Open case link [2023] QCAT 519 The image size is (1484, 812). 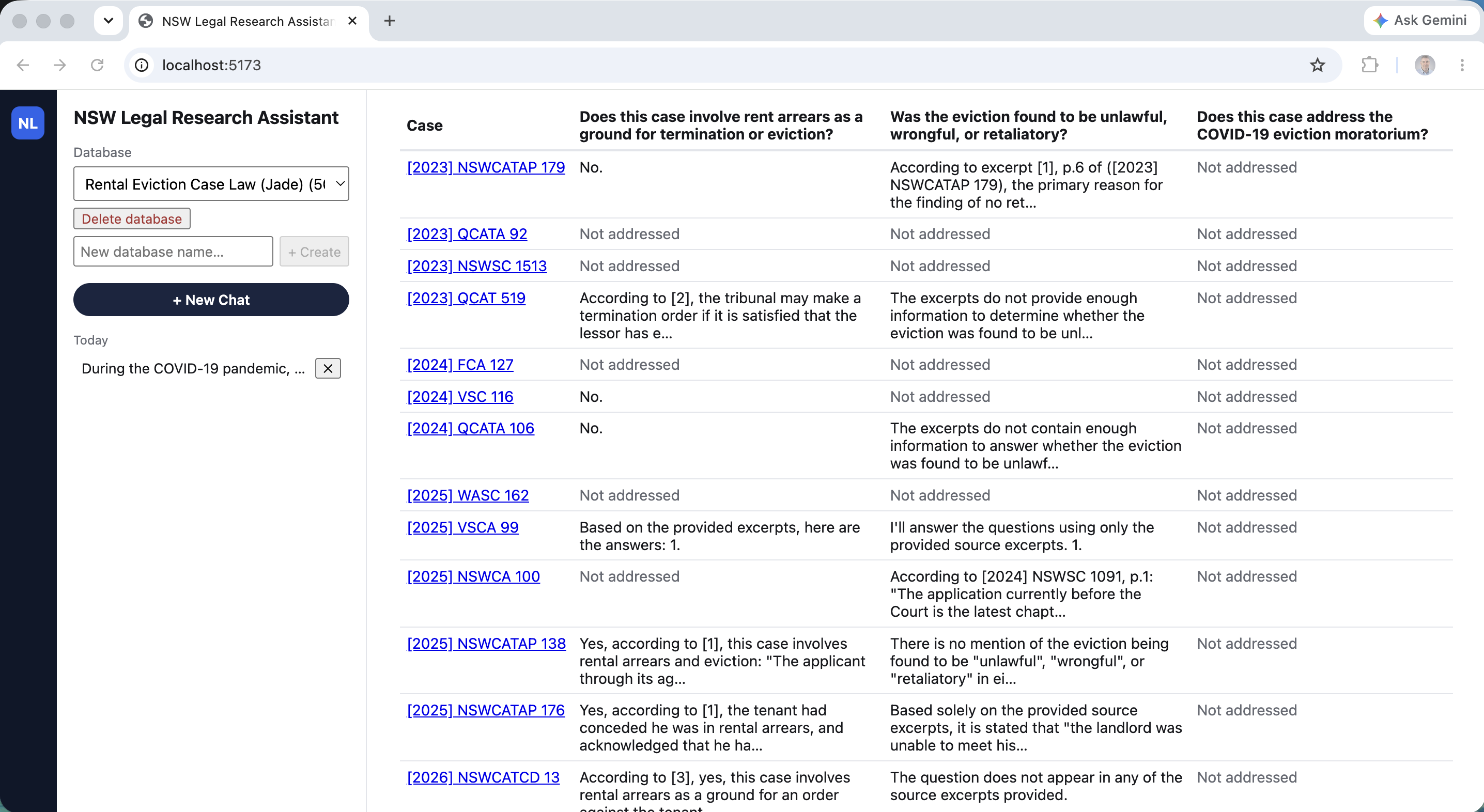466,299
